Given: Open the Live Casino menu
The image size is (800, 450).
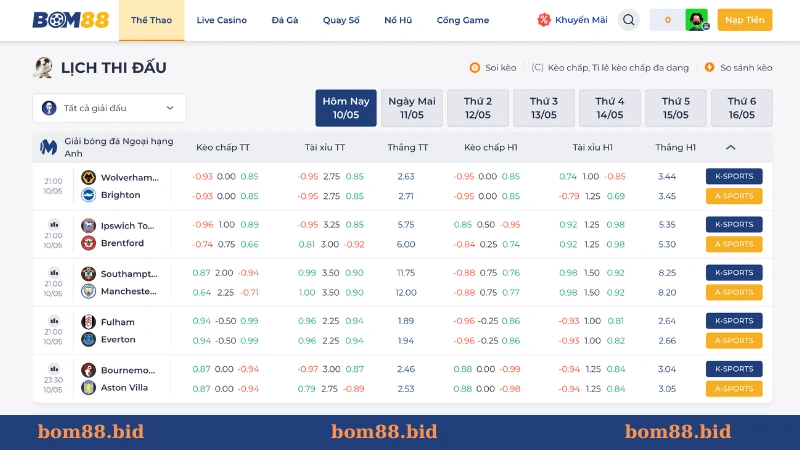Looking at the screenshot, I should (221, 20).
